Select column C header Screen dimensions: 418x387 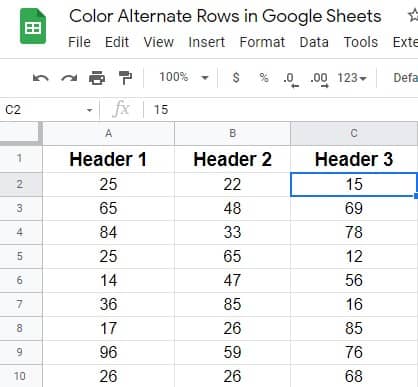point(354,134)
